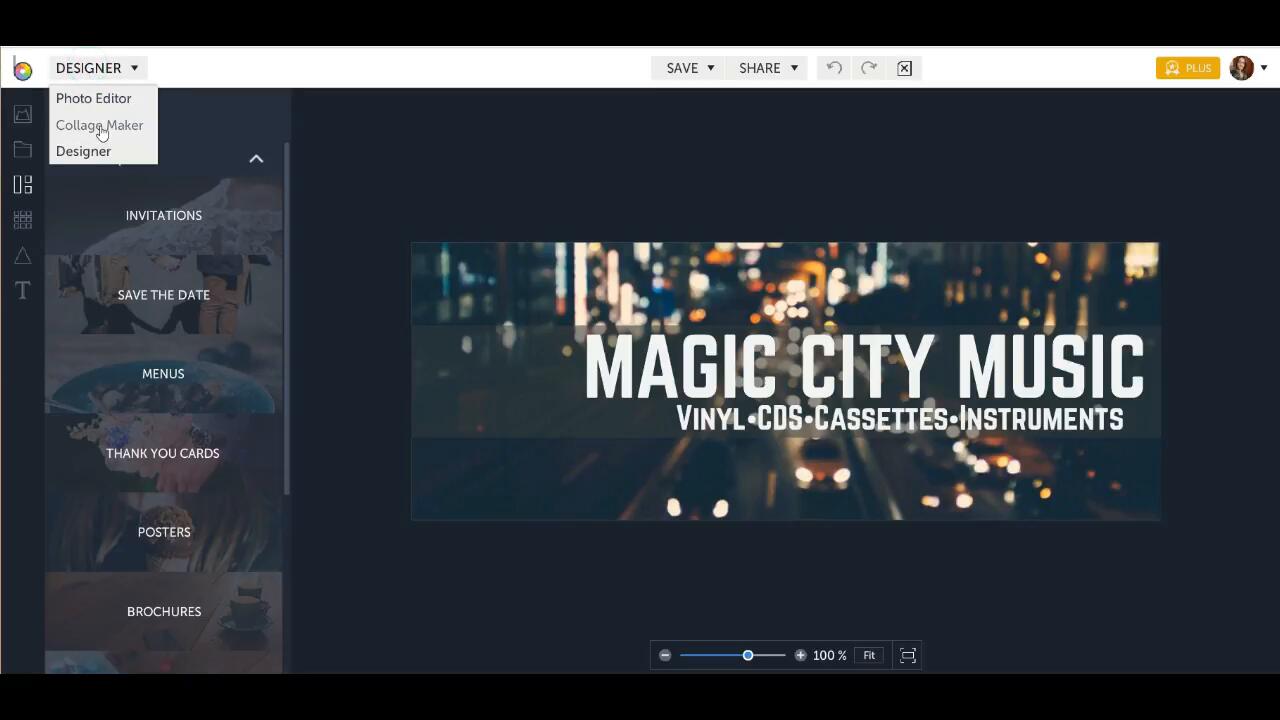Open the grid-shaped icon in left sidebar

[22, 220]
